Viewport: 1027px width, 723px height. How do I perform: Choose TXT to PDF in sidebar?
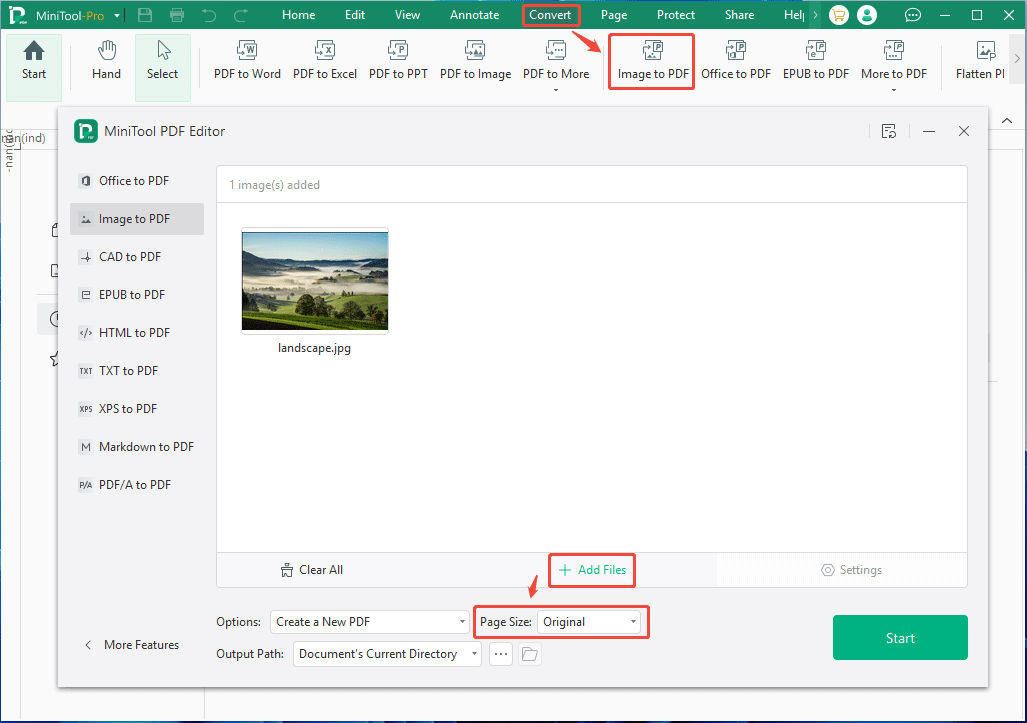(x=137, y=371)
